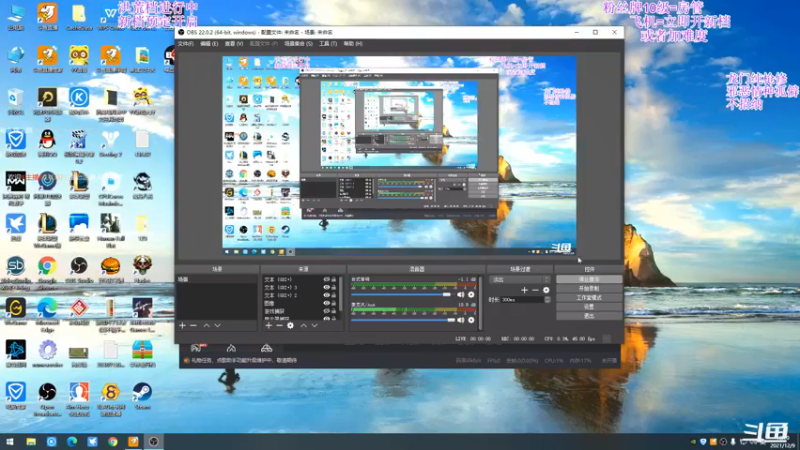The width and height of the screenshot is (800, 450).
Task: Open the 文件(F) menu
Action: tap(185, 44)
